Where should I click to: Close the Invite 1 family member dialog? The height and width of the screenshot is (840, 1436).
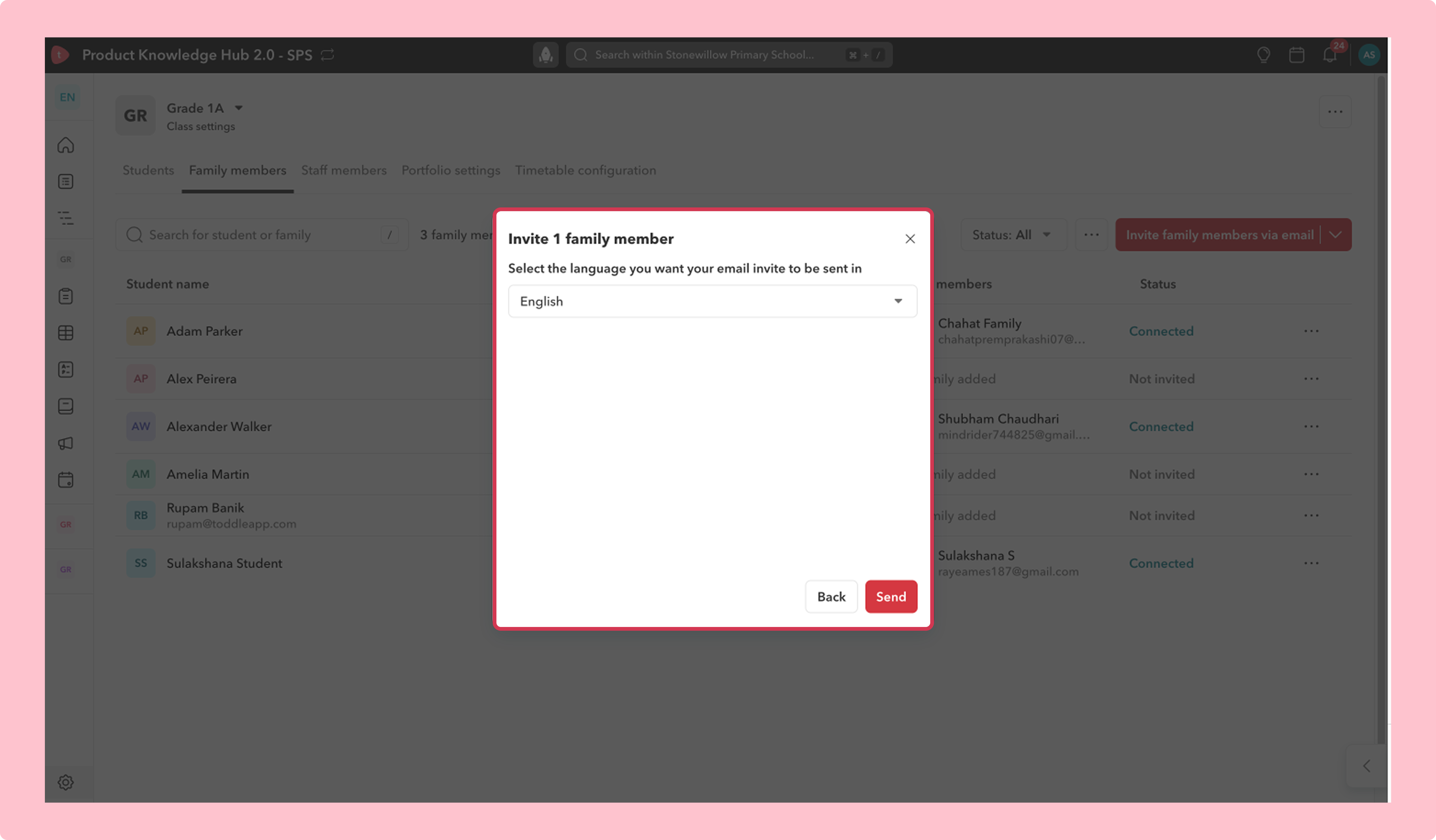coord(910,239)
